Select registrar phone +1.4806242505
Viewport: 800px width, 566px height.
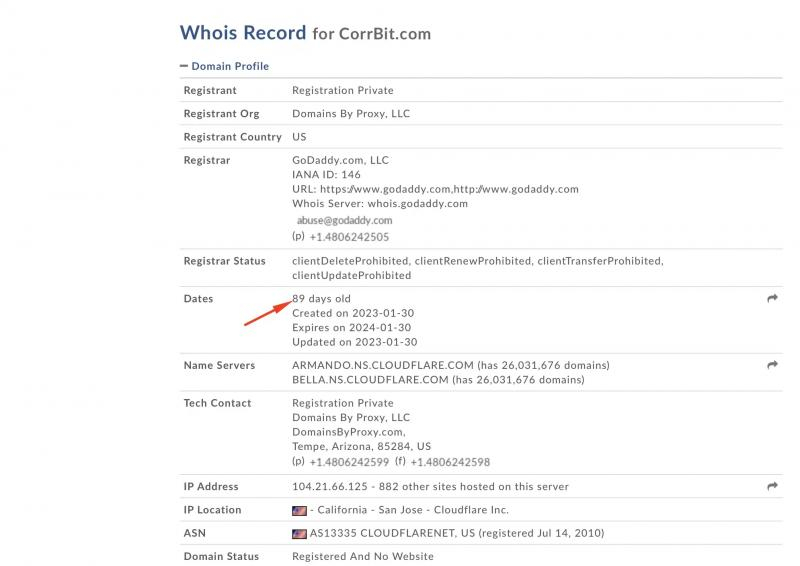349,237
